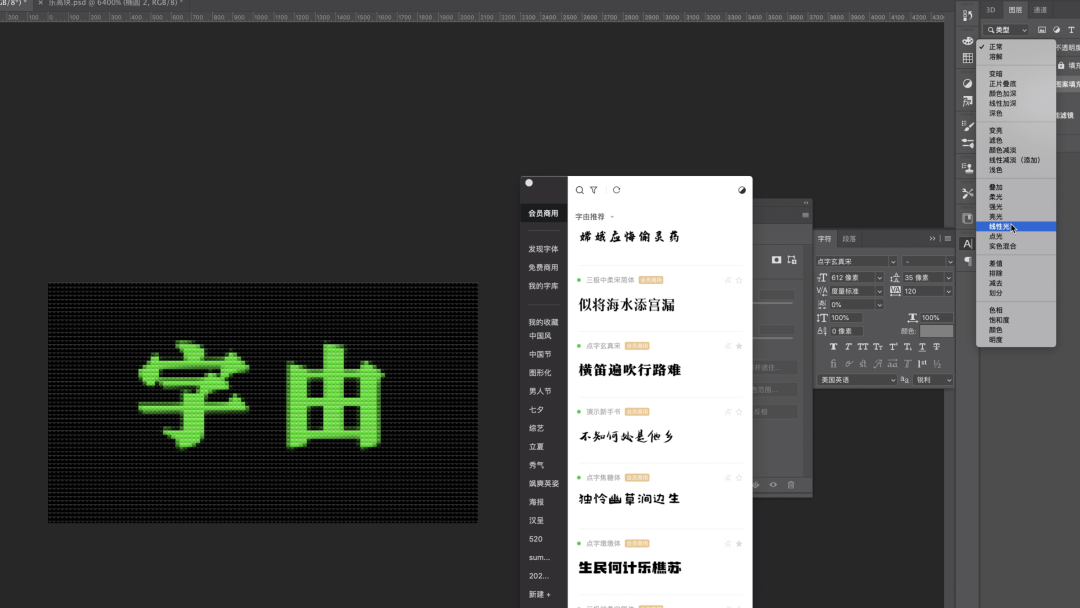Apply strikethrough style in the Character panel

click(936, 347)
